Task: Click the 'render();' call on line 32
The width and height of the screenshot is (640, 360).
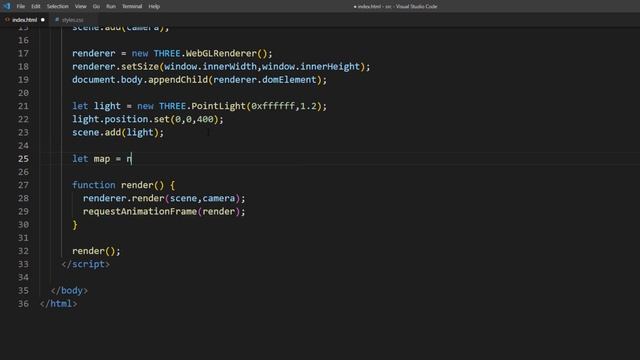Action: pyautogui.click(x=96, y=251)
